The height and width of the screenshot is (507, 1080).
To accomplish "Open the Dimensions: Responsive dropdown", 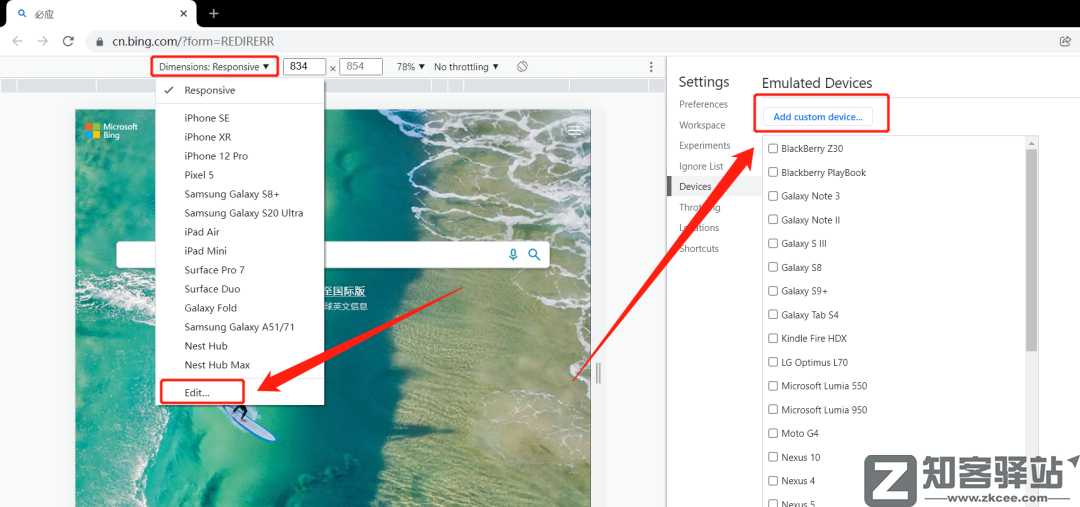I will click(214, 67).
